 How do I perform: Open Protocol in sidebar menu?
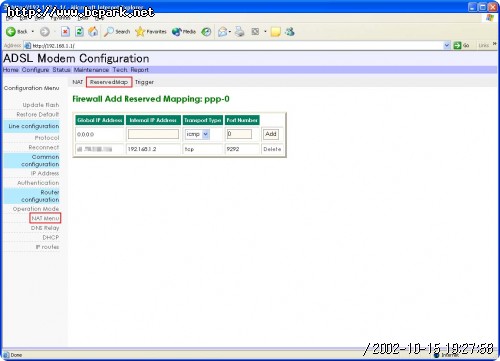[47, 138]
